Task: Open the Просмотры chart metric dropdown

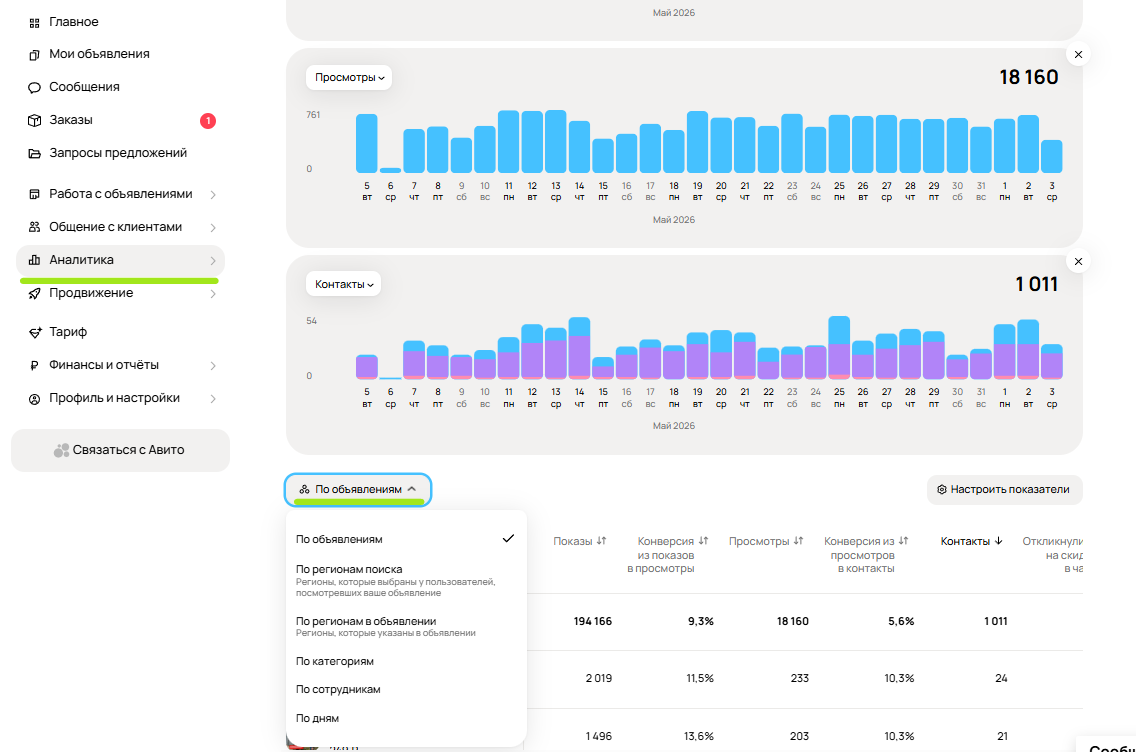Action: coord(349,78)
